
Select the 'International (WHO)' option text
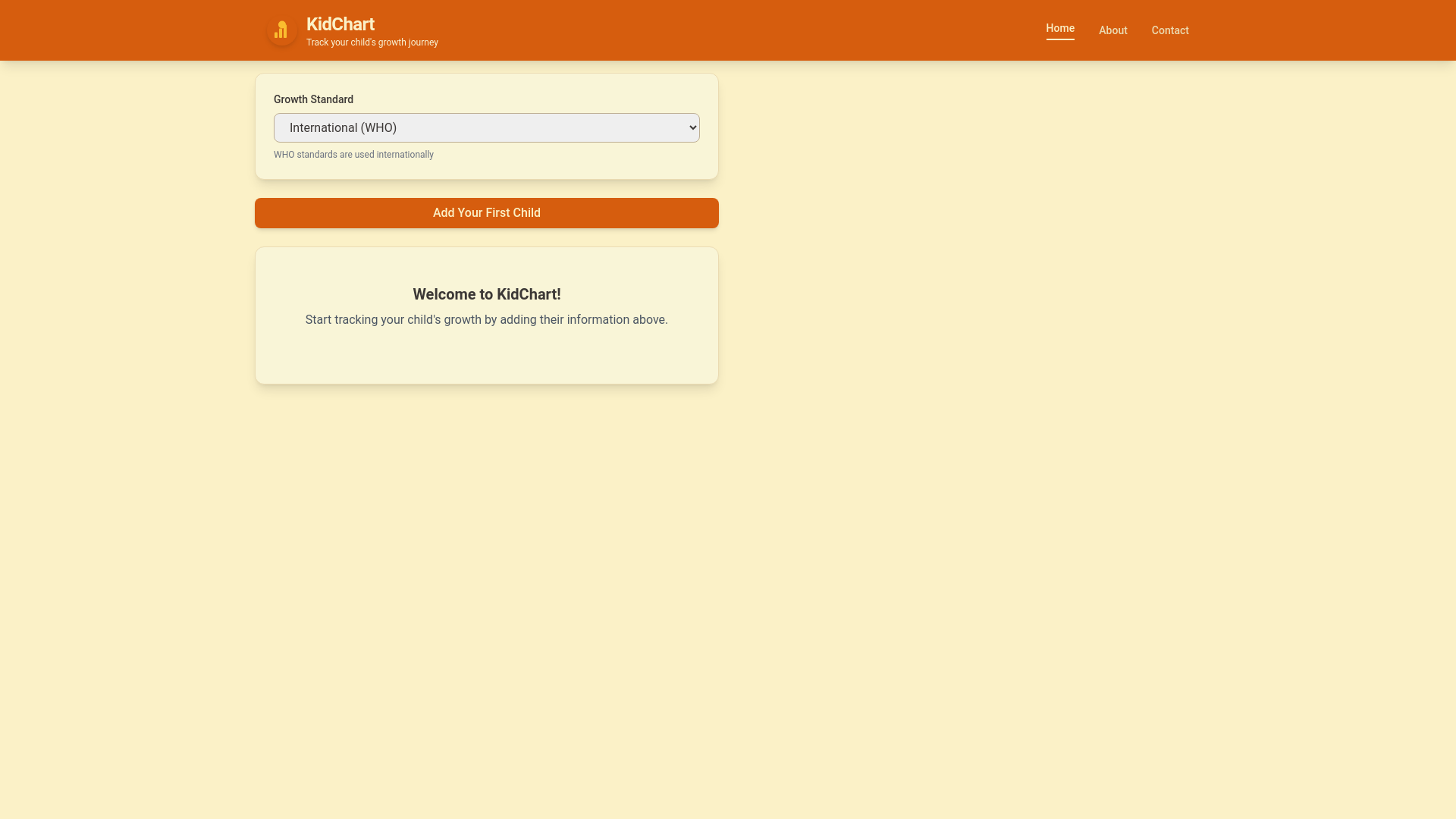(x=343, y=127)
